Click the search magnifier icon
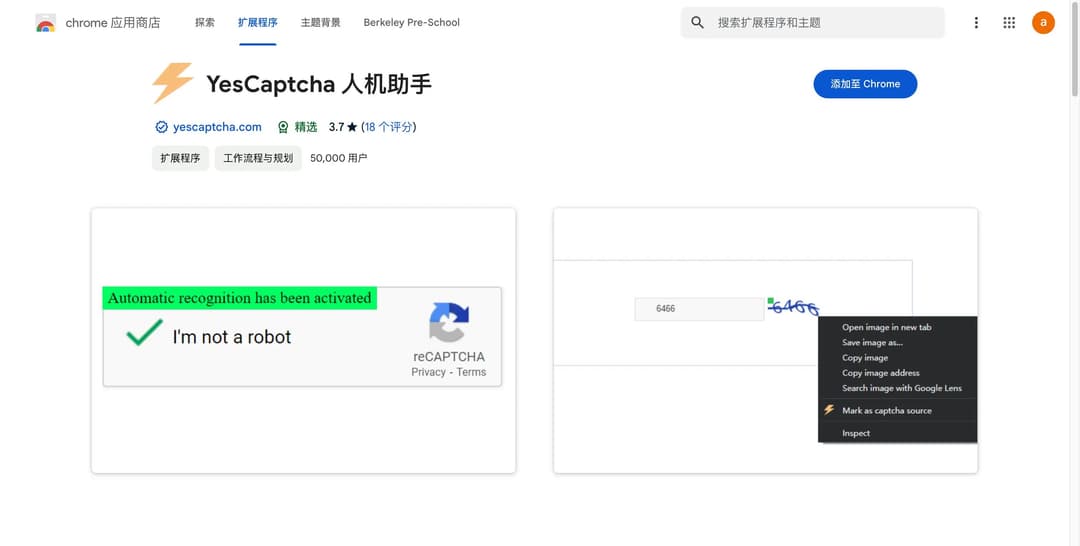This screenshot has height=546, width=1080. tap(698, 22)
